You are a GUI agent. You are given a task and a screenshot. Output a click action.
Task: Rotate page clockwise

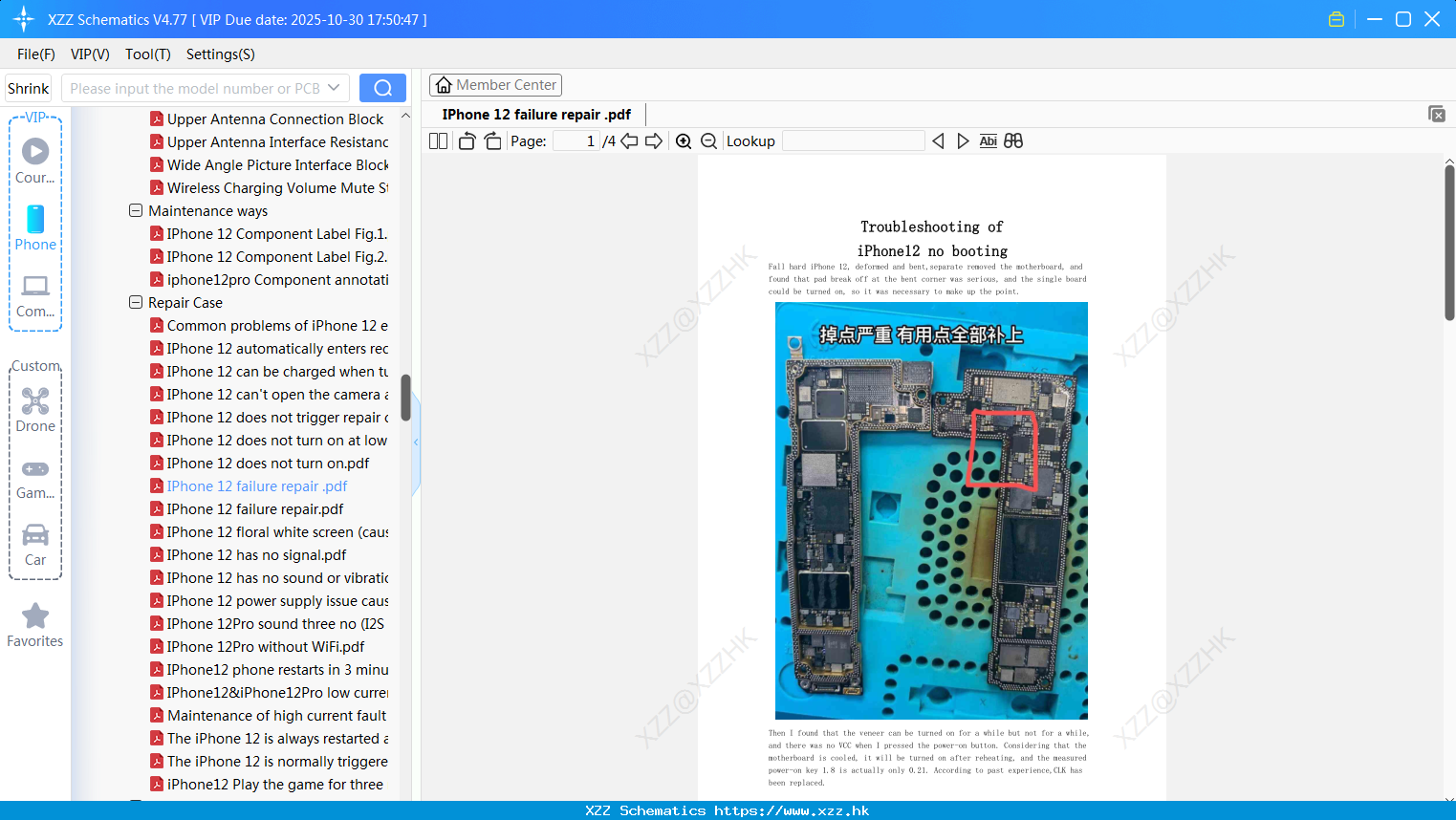click(x=492, y=140)
